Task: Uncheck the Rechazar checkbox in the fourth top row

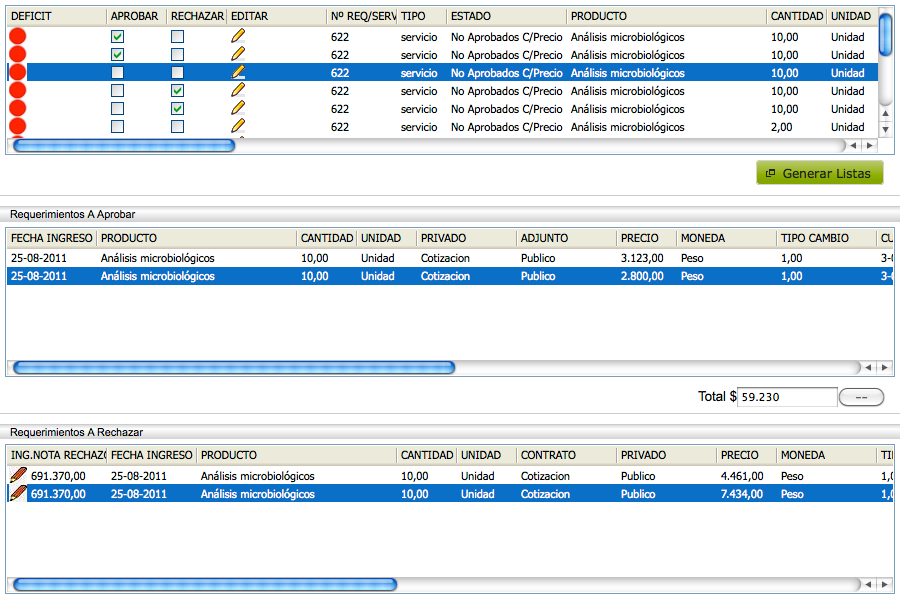Action: coord(177,91)
